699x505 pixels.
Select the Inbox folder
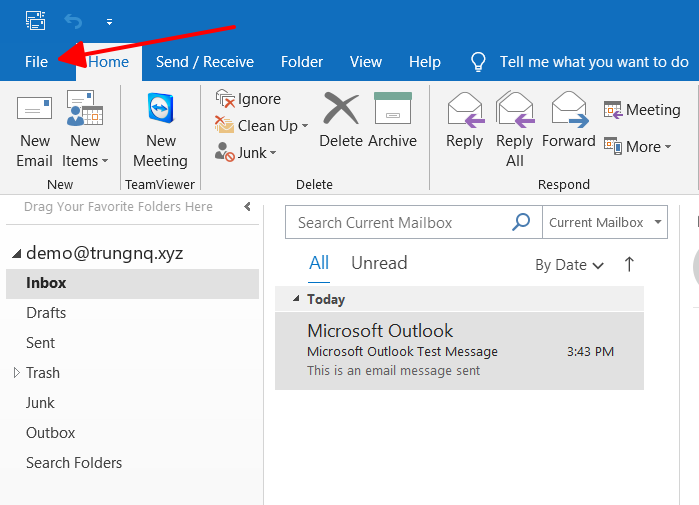tap(132, 283)
